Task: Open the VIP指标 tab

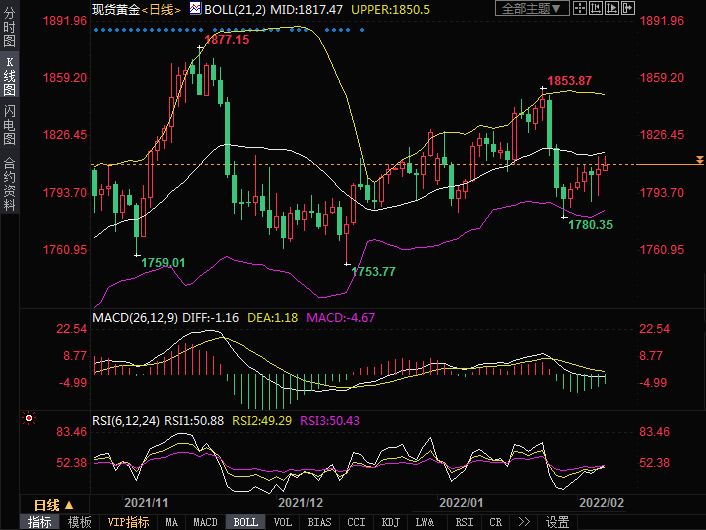Action: tap(128, 522)
